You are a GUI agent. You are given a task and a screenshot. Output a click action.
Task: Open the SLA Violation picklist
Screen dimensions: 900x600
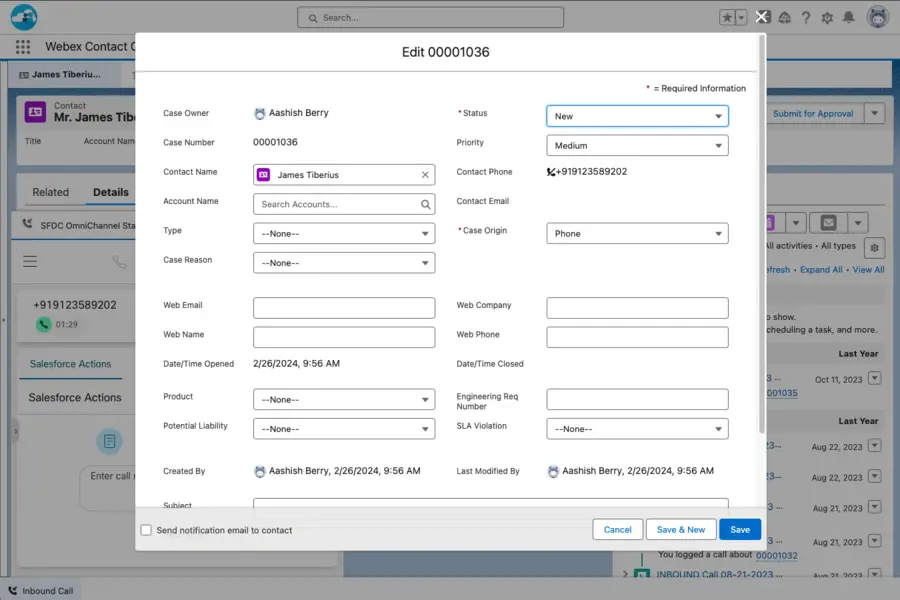(637, 429)
